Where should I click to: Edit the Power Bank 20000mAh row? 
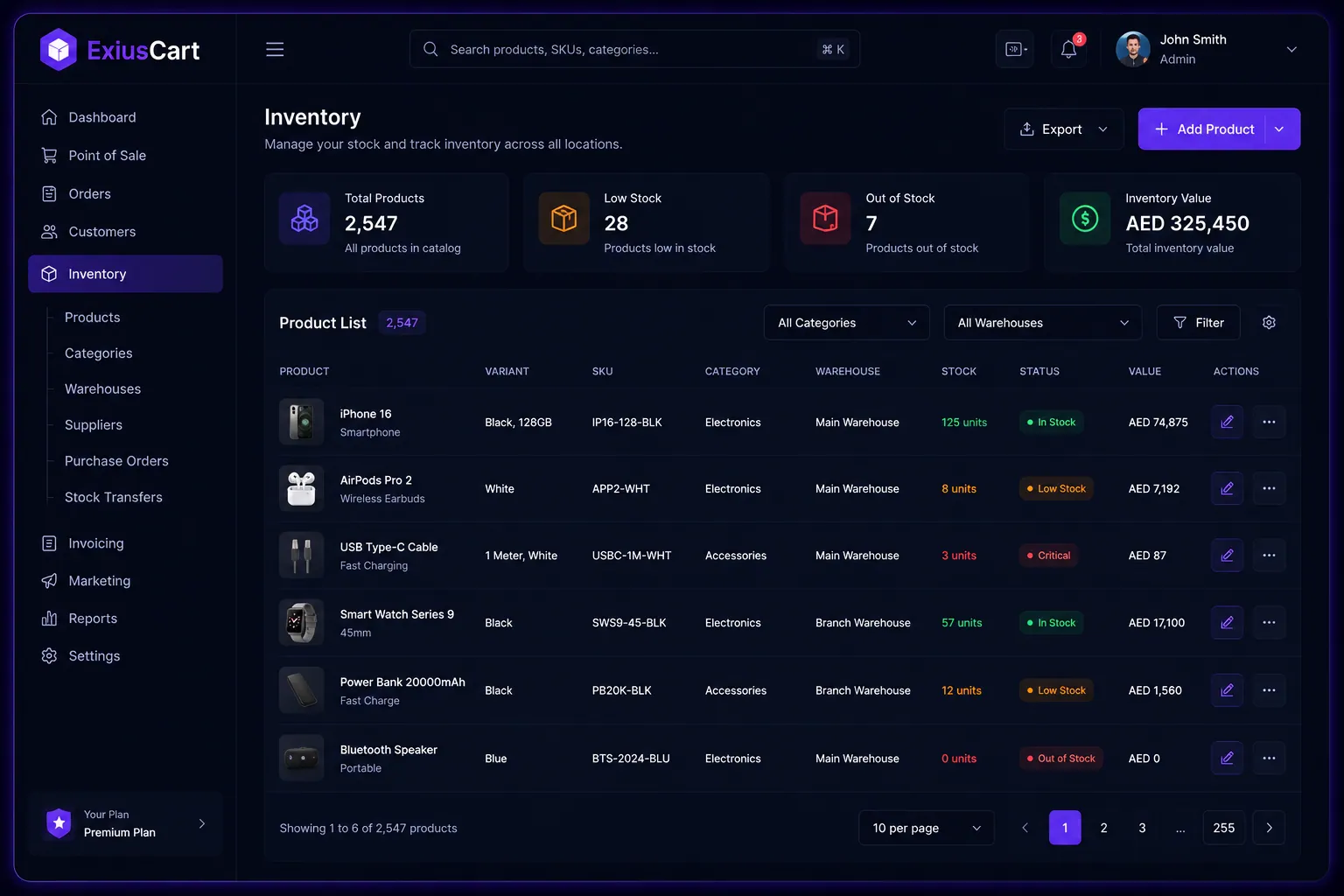pos(1227,690)
